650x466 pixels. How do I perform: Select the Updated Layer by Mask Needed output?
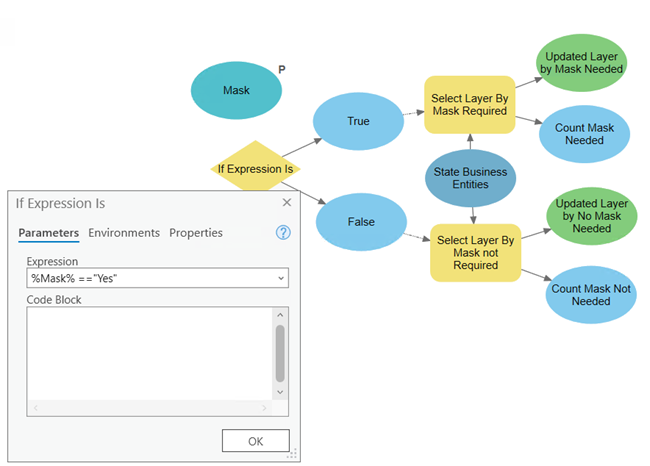tap(581, 62)
